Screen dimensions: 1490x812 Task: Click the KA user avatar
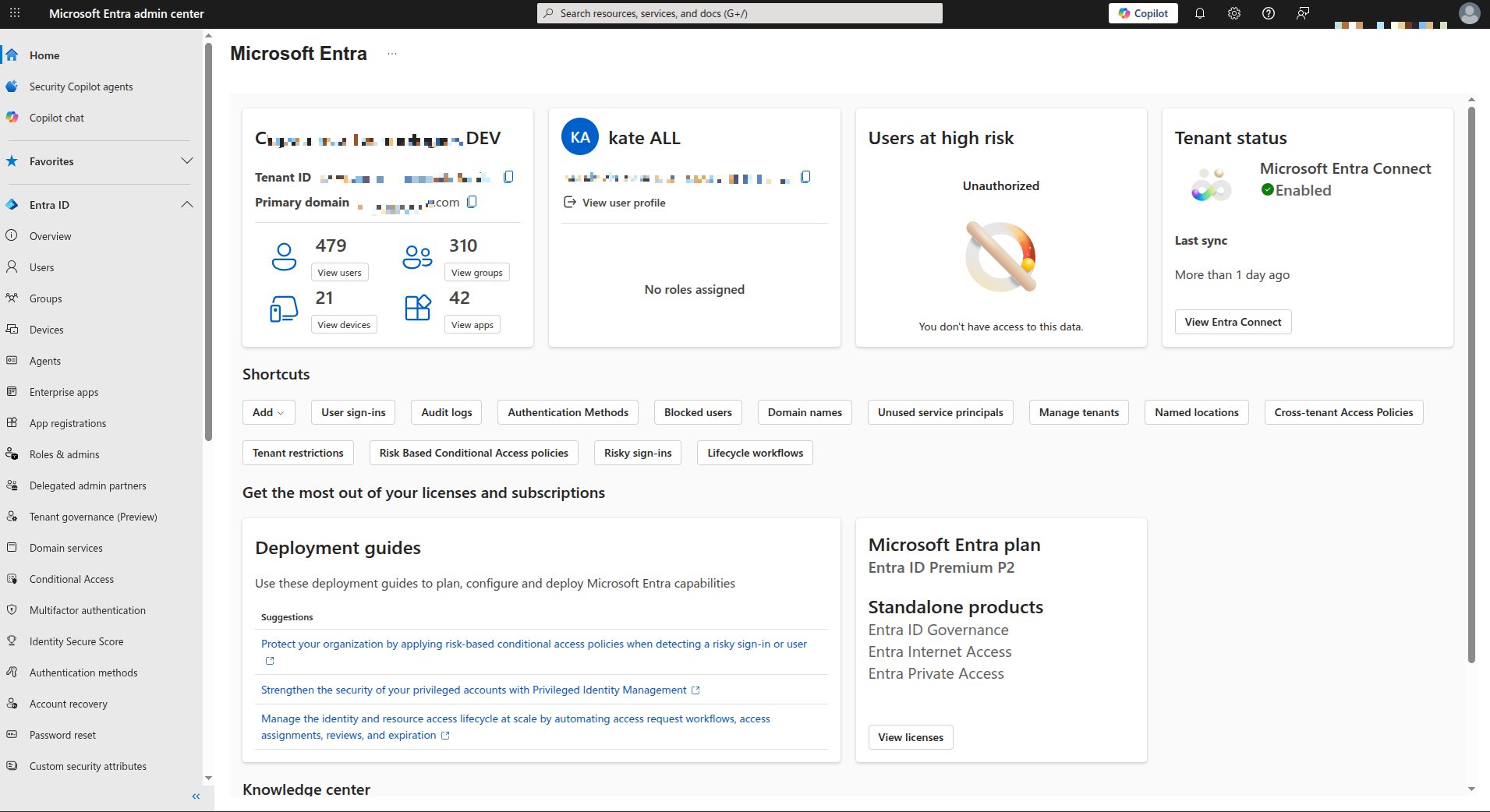580,137
